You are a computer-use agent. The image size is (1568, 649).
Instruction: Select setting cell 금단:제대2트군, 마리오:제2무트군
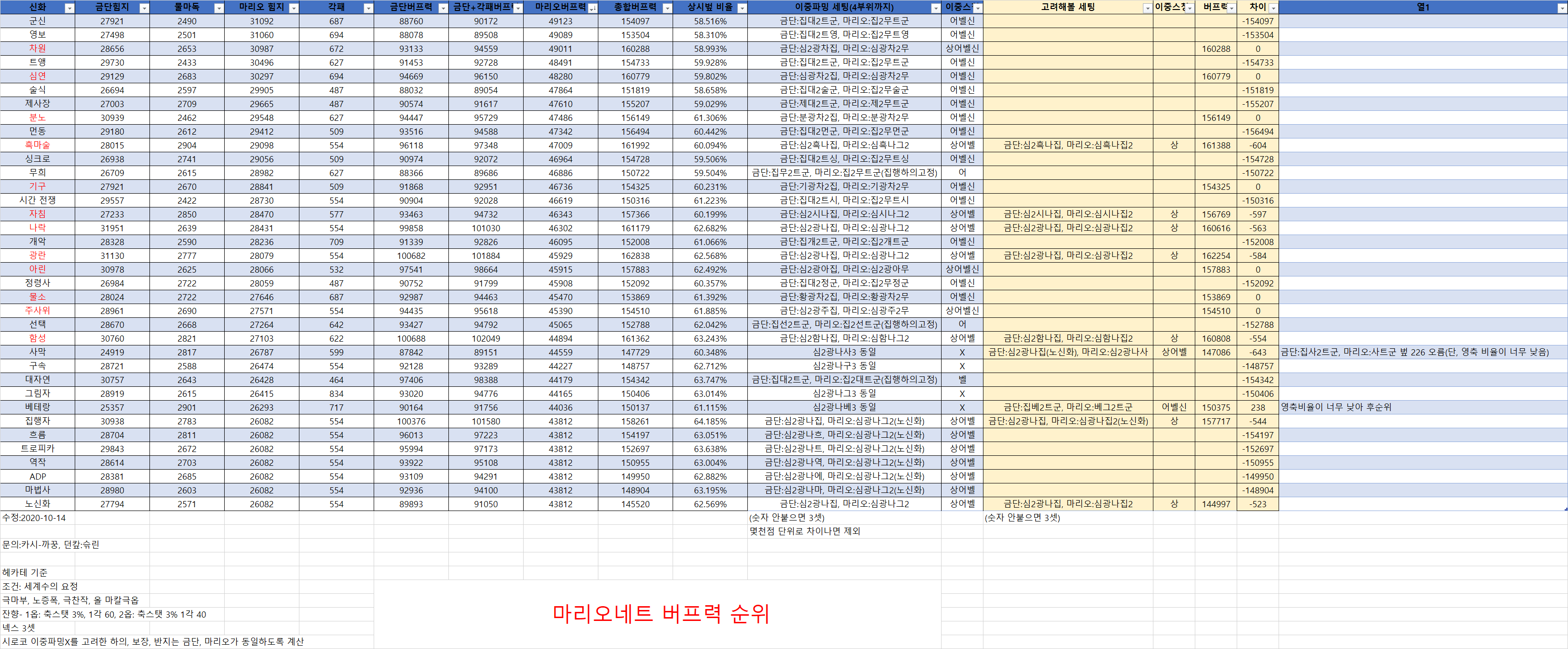[844, 104]
